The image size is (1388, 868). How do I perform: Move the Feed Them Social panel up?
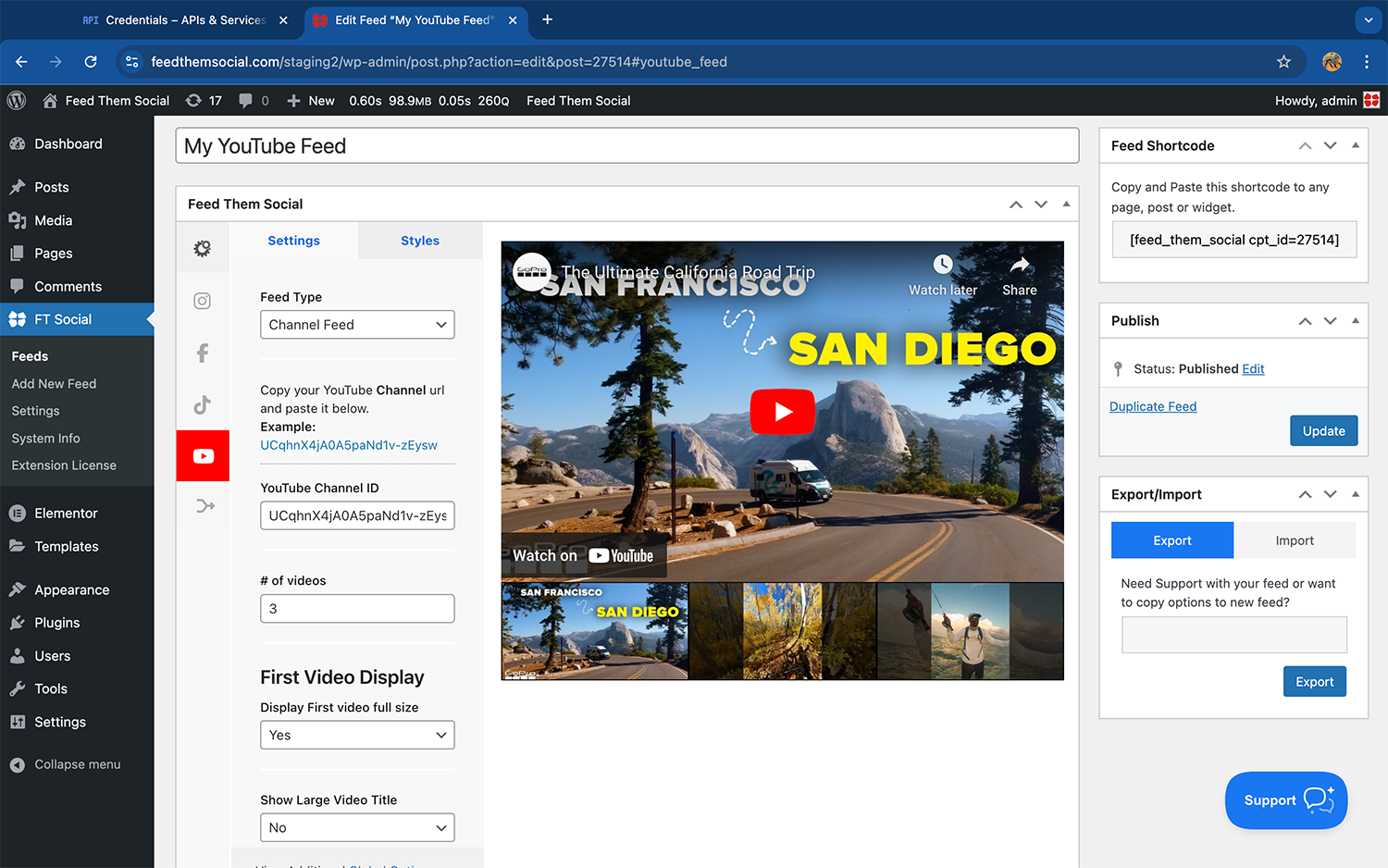tap(1016, 205)
